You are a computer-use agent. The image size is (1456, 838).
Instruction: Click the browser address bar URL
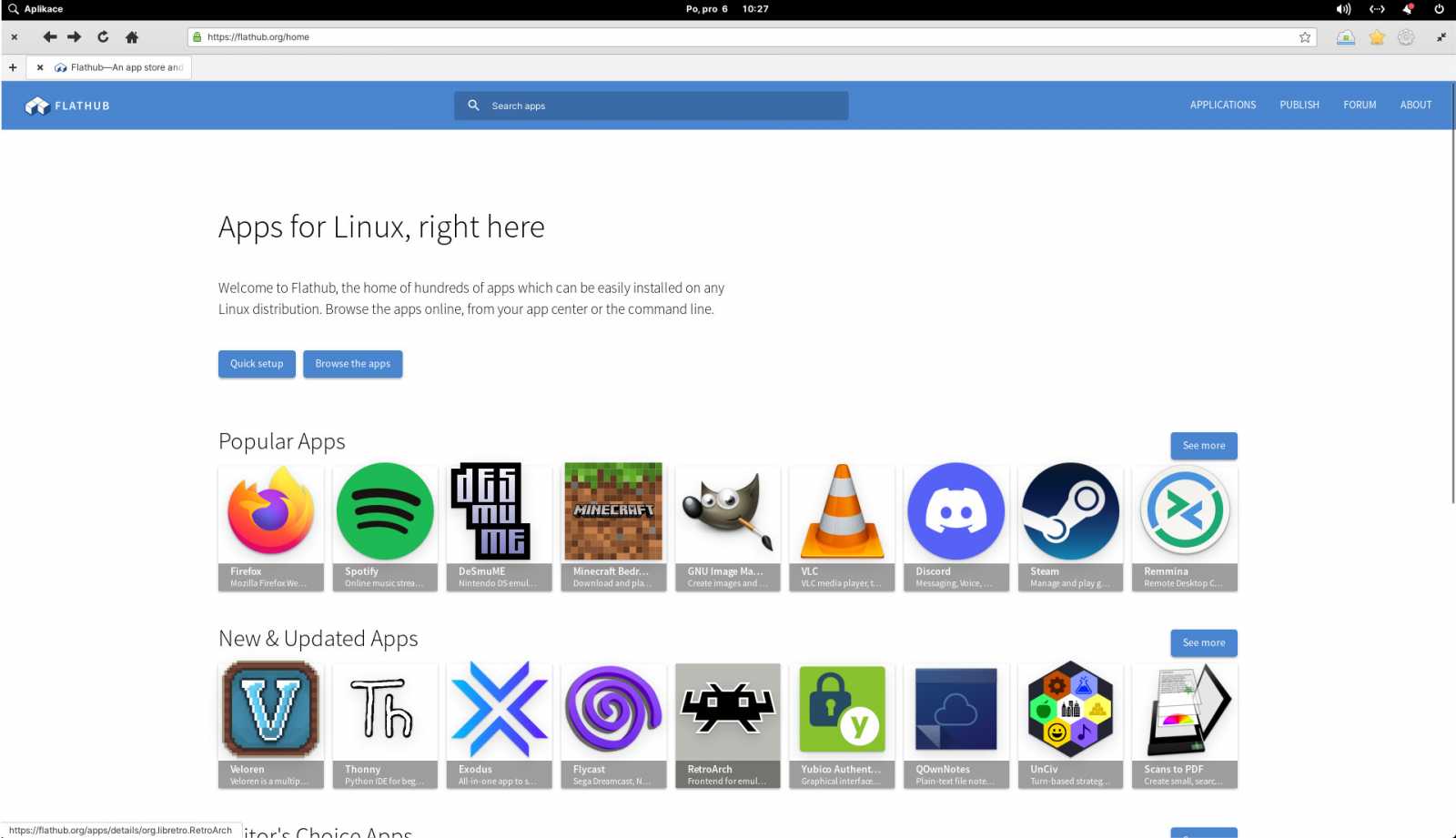pos(752,37)
